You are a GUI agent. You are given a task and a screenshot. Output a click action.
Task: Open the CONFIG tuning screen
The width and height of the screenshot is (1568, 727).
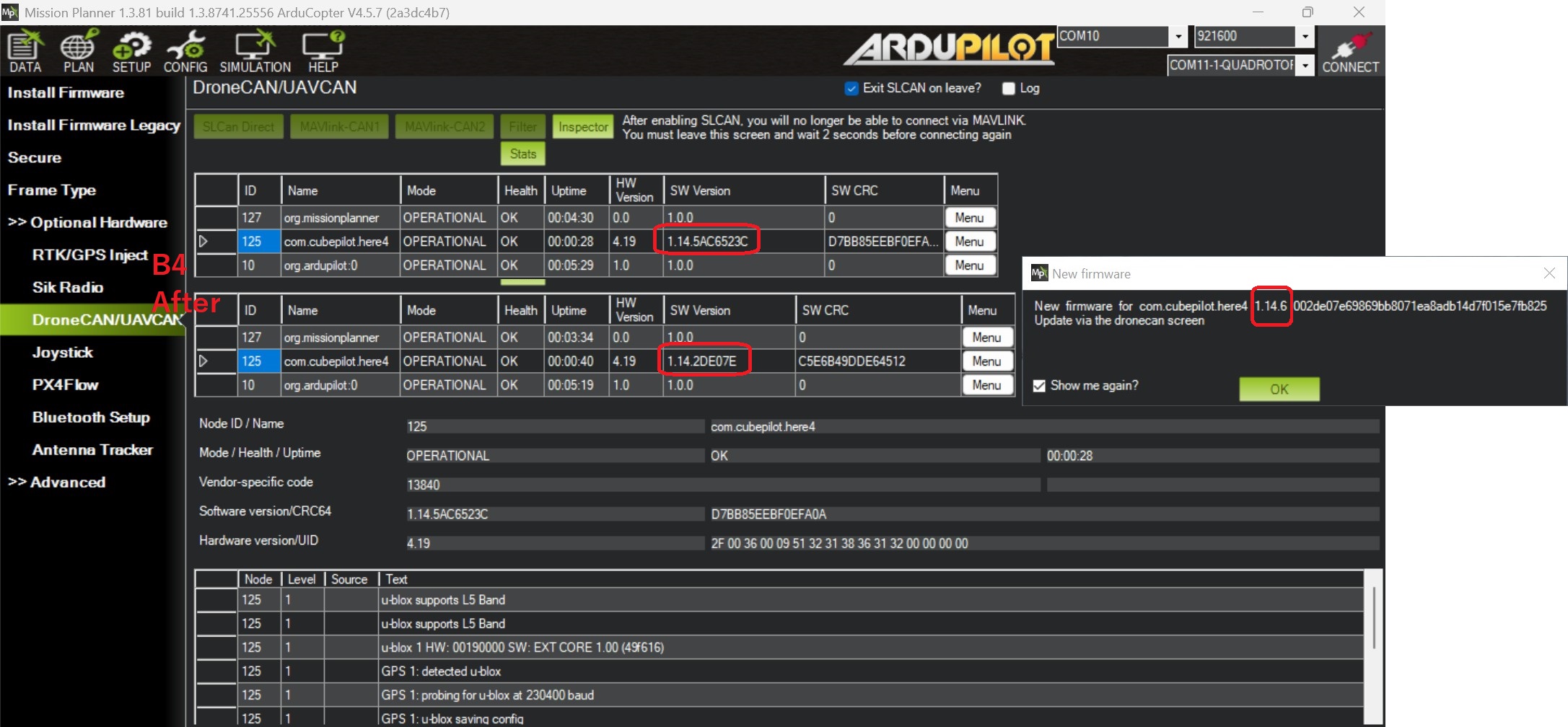[185, 51]
